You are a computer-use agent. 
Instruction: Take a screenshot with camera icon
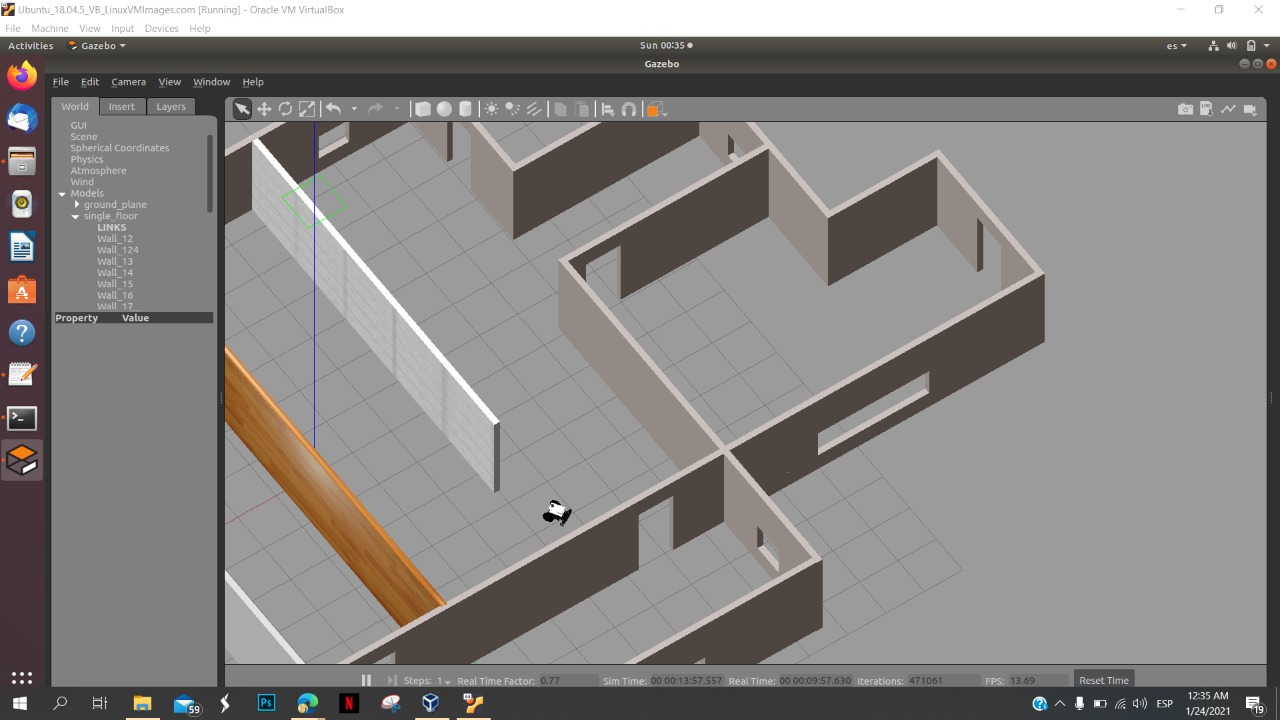coord(1185,109)
